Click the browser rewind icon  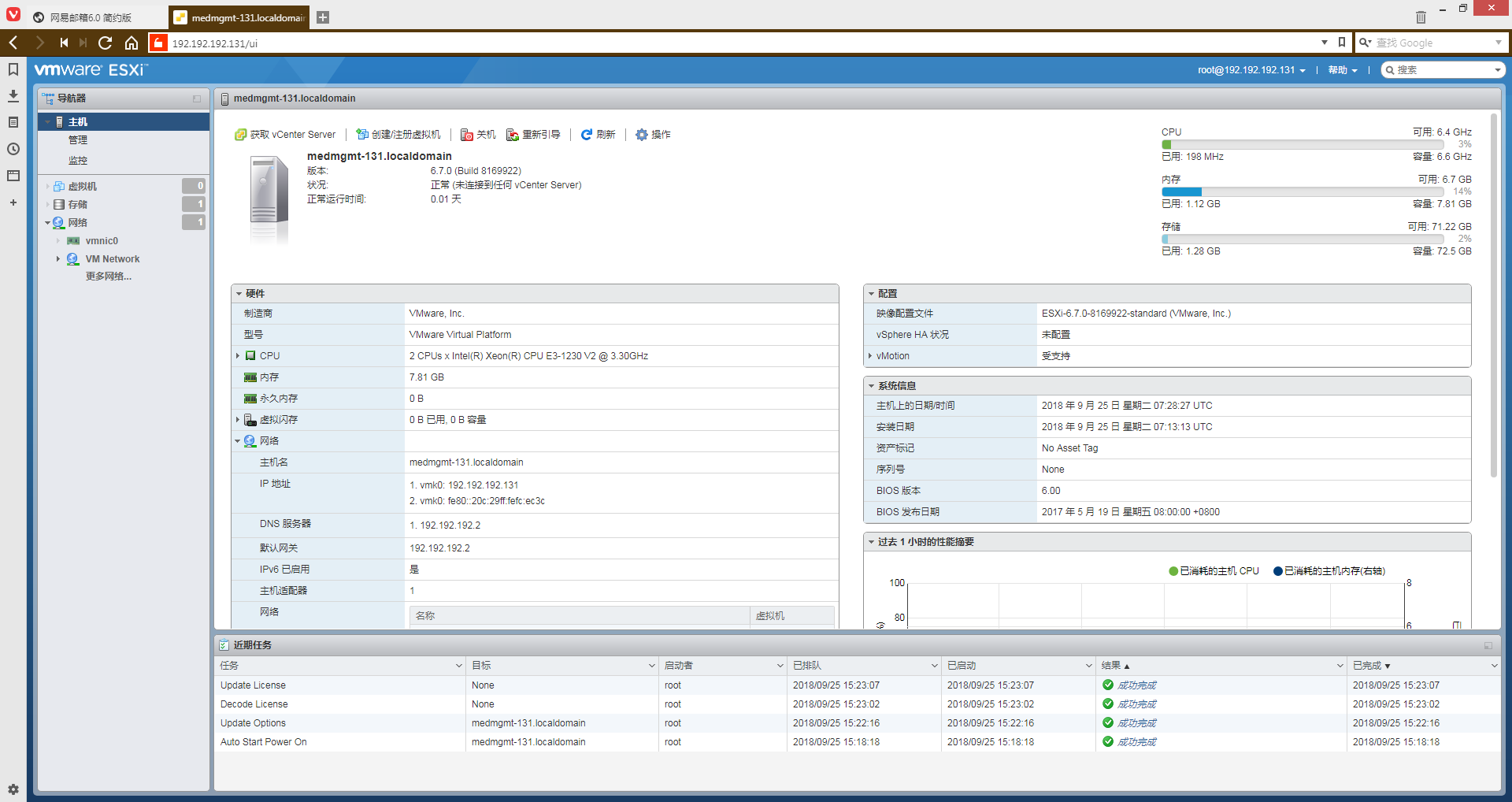coord(64,43)
